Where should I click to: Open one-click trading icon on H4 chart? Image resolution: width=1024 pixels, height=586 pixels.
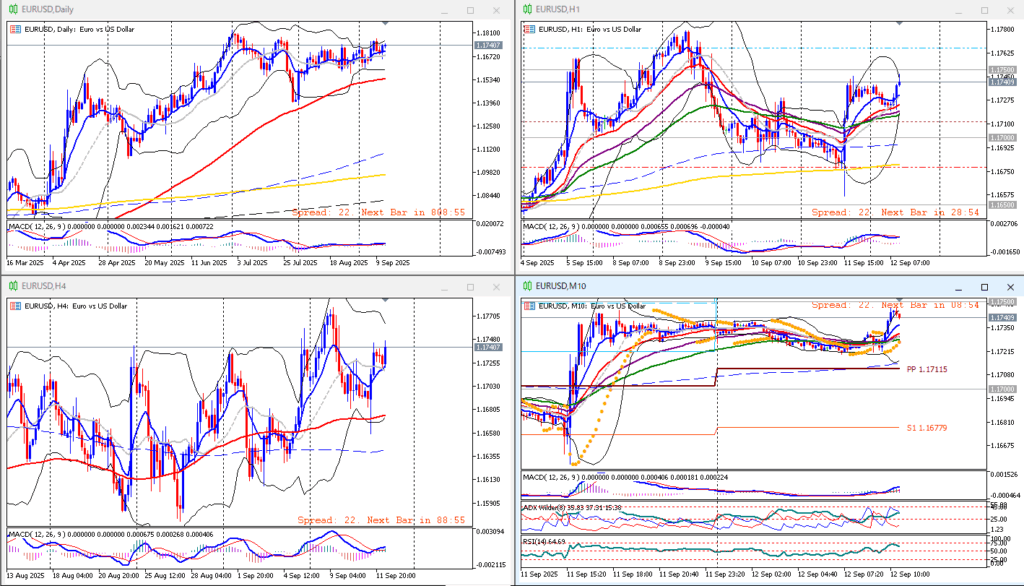[14, 306]
